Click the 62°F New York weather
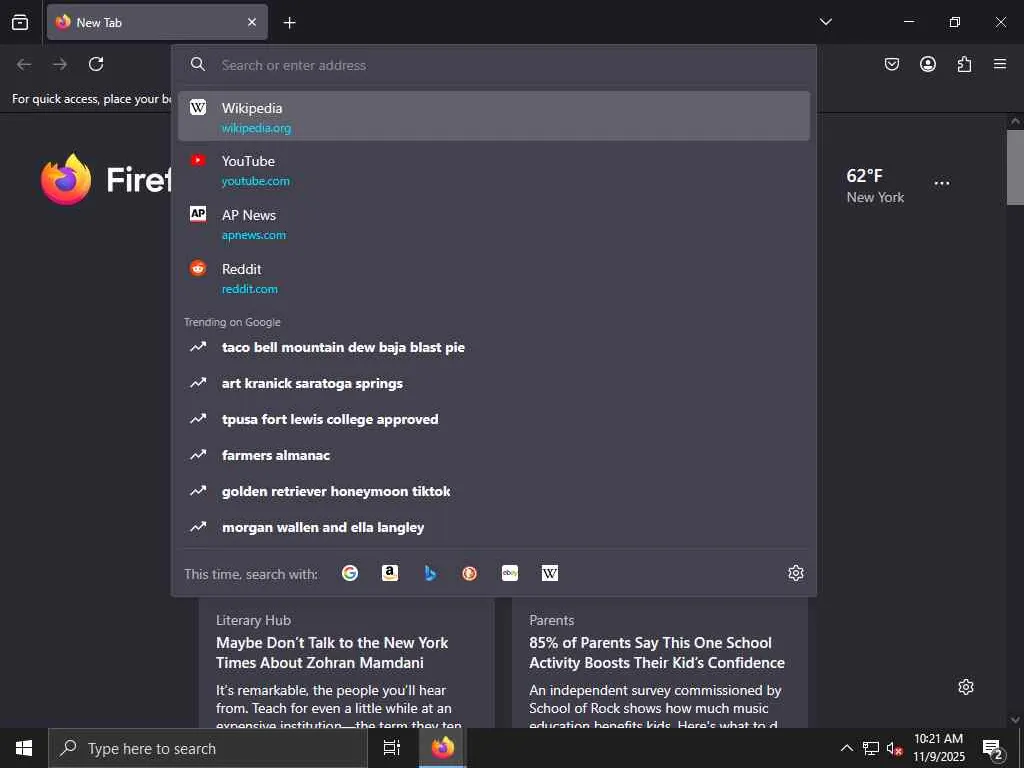1024x768 pixels. coord(875,186)
